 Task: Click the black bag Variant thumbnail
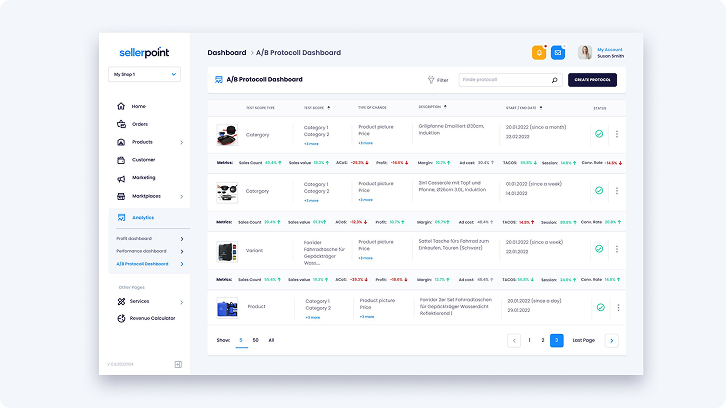[x=227, y=251]
